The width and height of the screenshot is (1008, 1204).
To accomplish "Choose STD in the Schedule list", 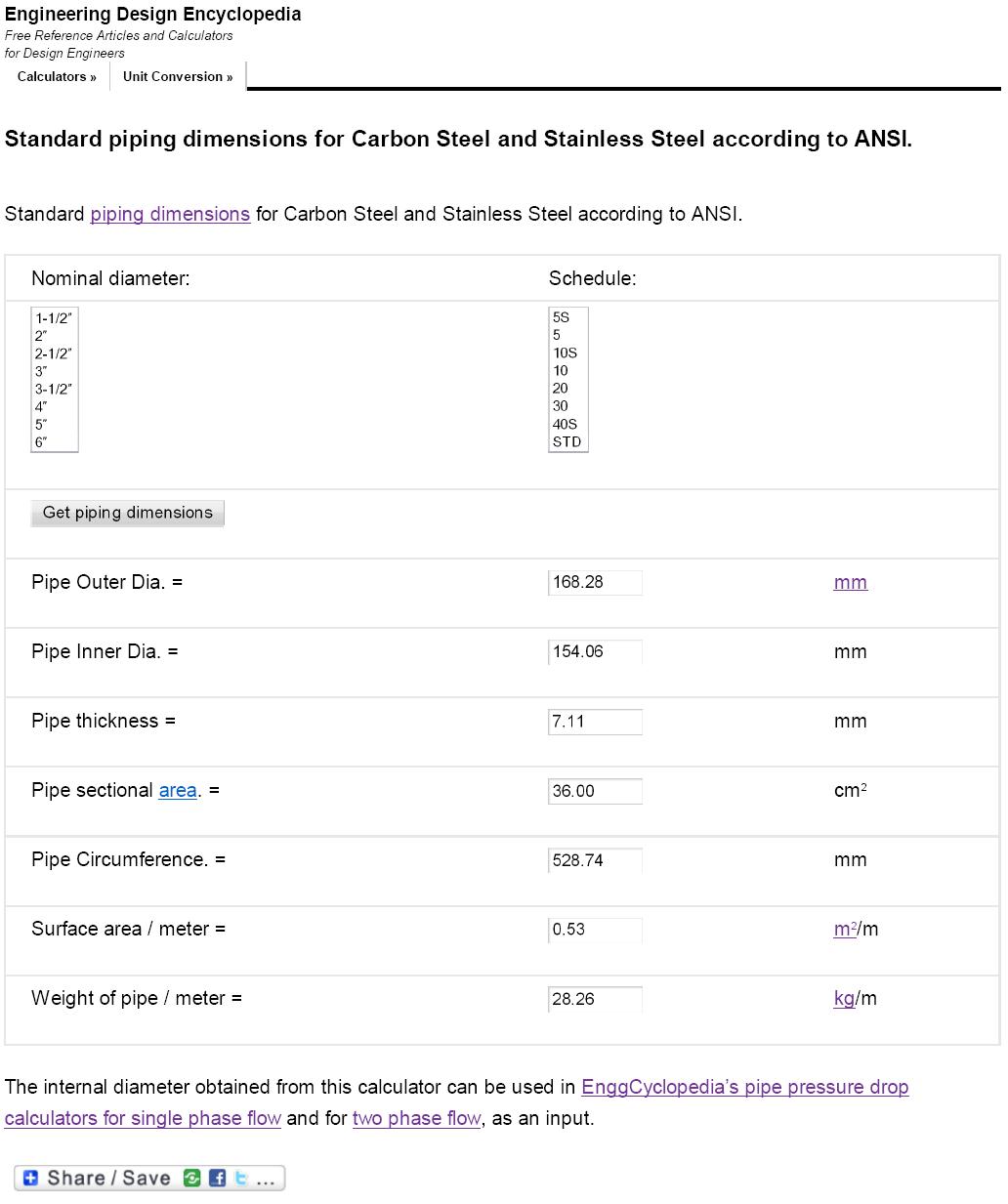I will click(x=567, y=441).
